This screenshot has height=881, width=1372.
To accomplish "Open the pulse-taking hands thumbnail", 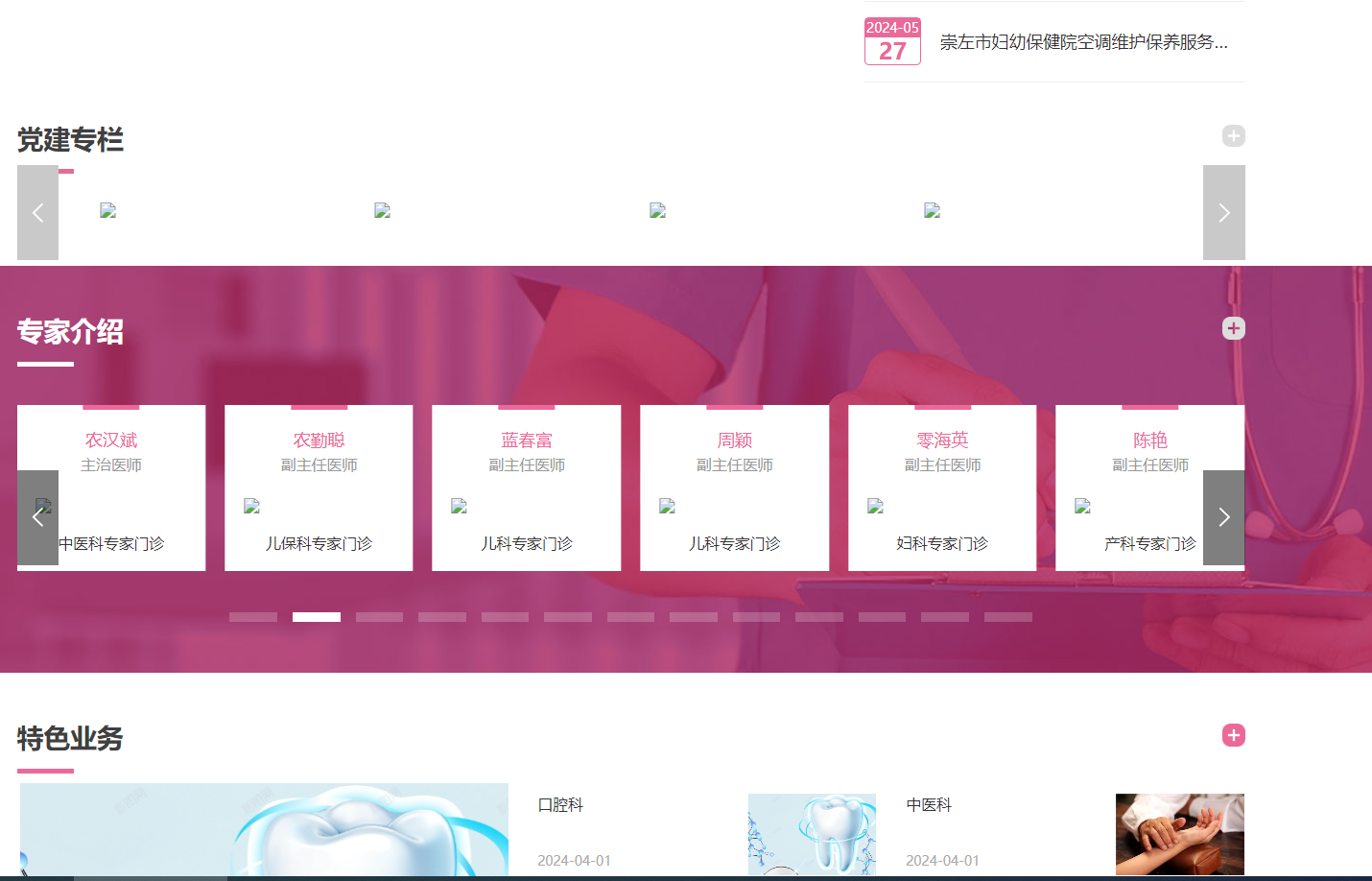I will pyautogui.click(x=1180, y=834).
